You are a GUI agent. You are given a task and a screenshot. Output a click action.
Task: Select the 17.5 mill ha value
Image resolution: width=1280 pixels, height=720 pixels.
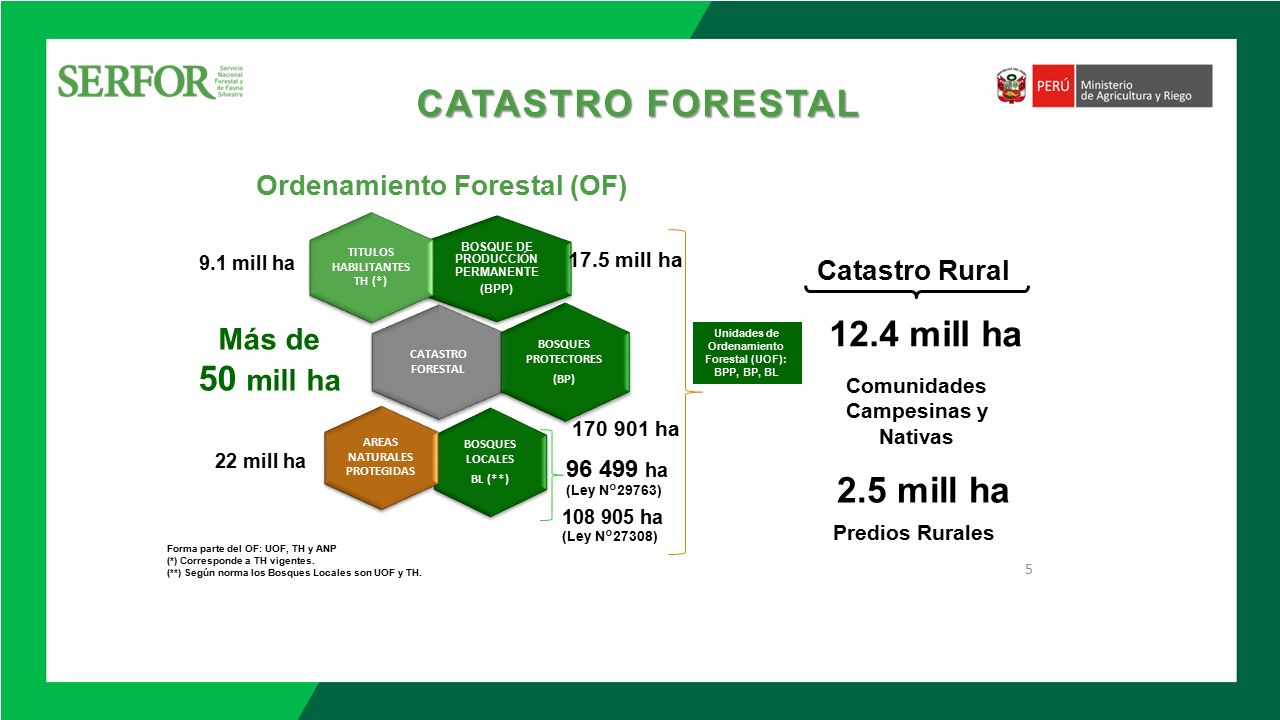[626, 260]
